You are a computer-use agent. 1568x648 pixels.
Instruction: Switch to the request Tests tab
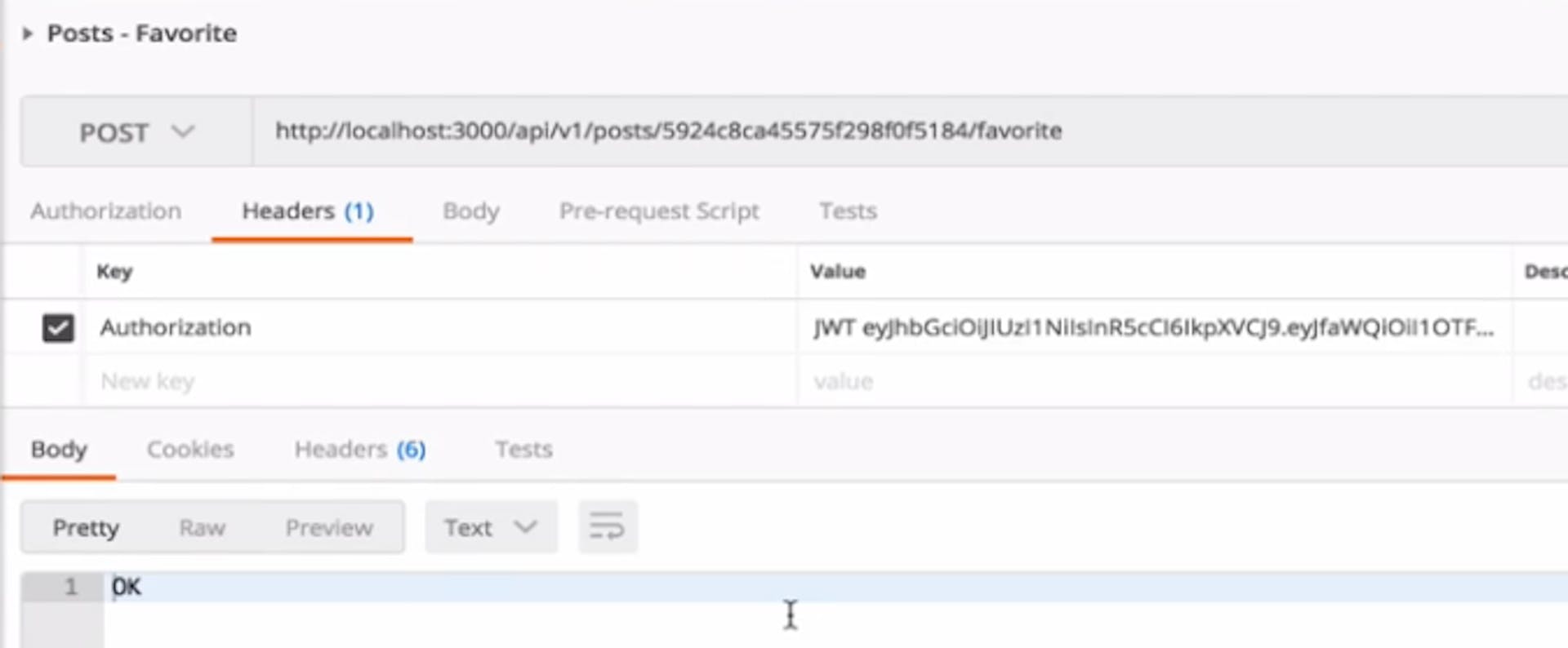[848, 211]
